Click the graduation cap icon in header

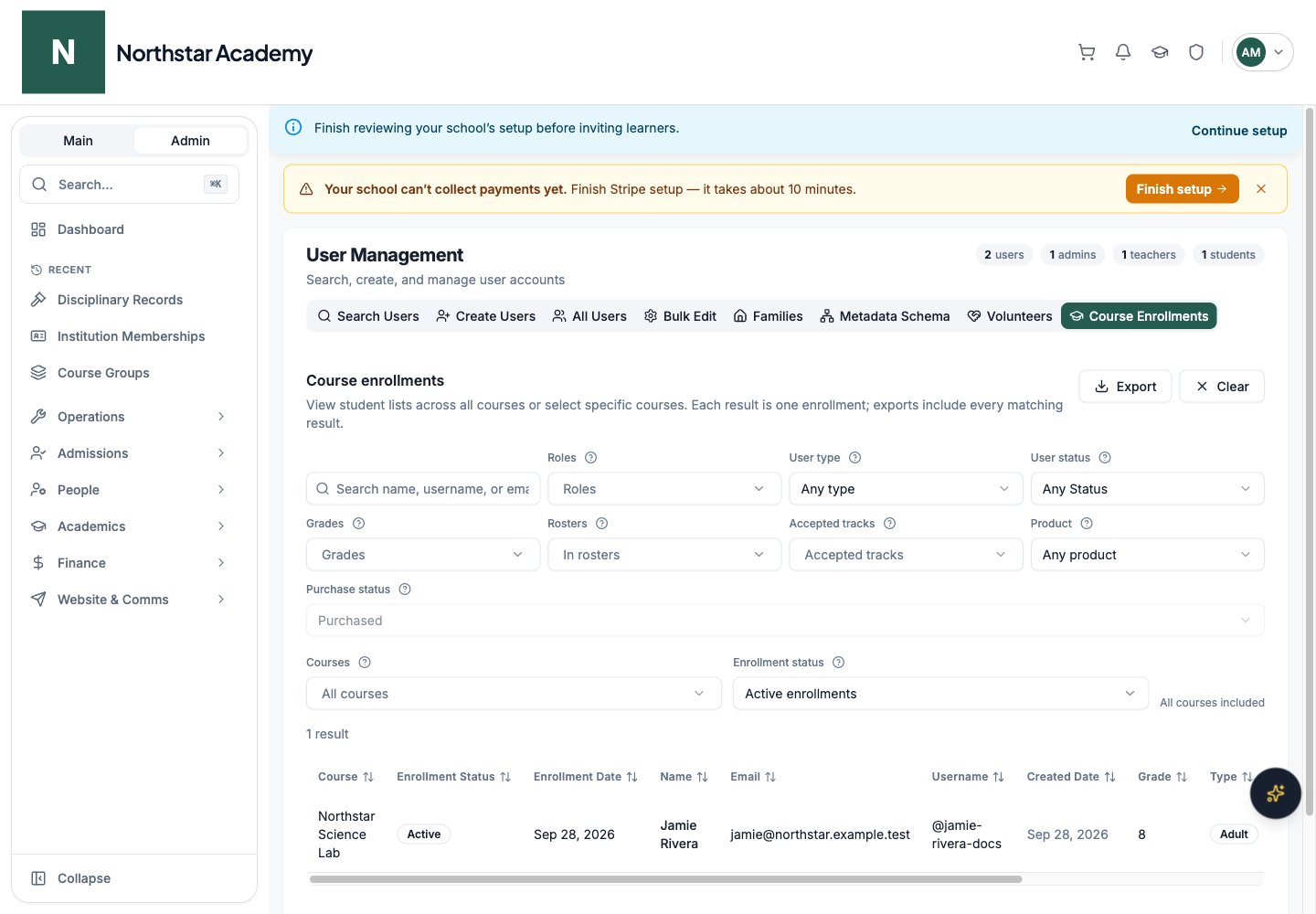click(1160, 52)
